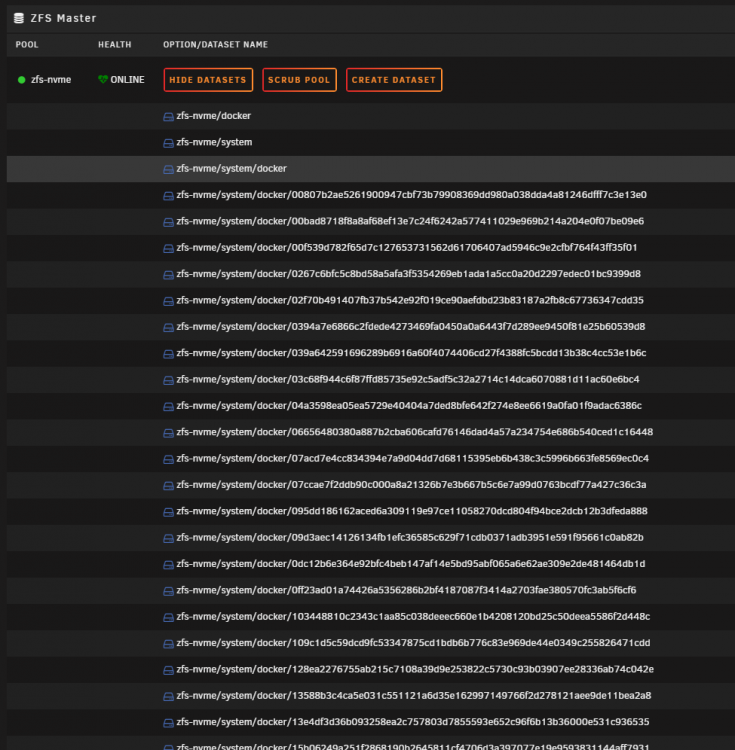Click the ZFS Master database stack icon

click(19, 18)
